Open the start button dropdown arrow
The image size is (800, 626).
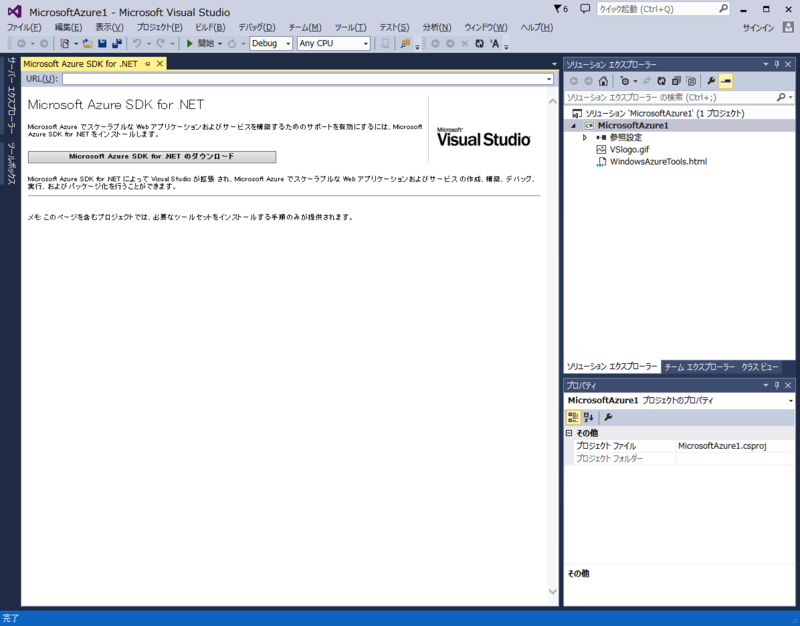pos(220,43)
